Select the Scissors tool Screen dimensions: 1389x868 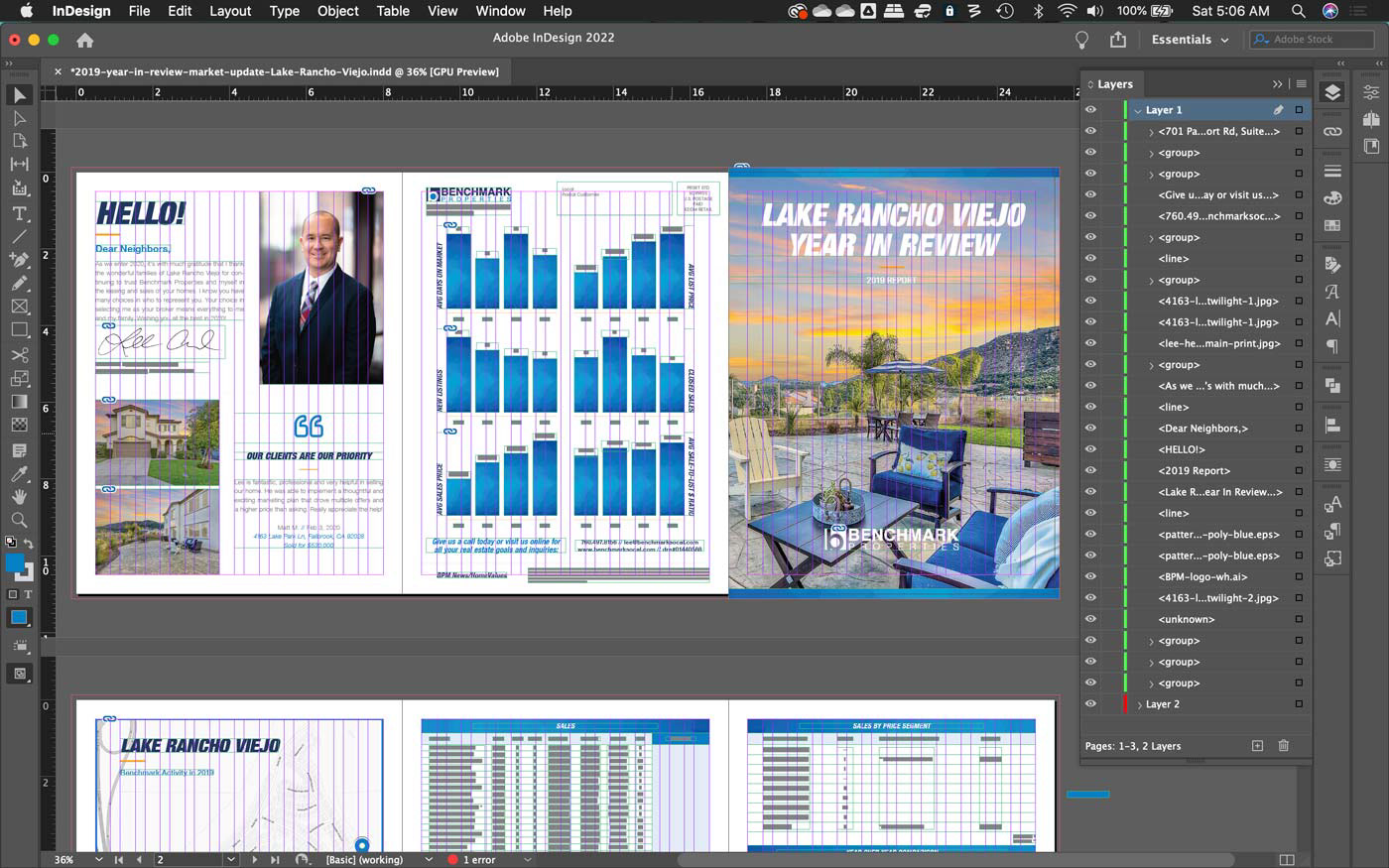pos(19,355)
